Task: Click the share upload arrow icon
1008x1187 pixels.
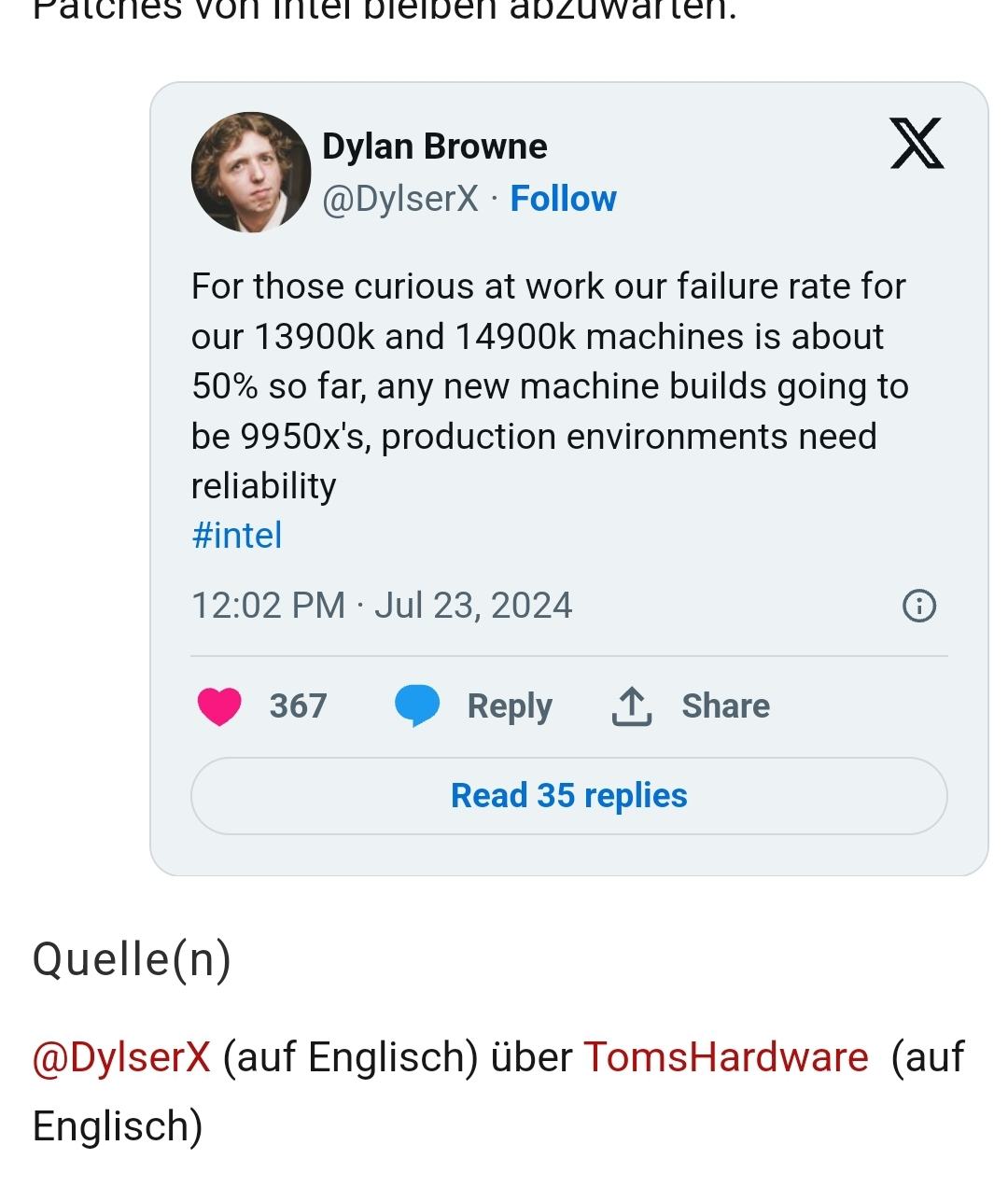Action: [632, 706]
